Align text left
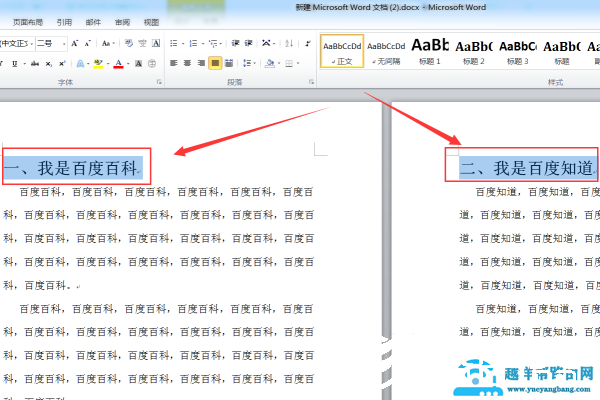The height and width of the screenshot is (400, 600). (174, 63)
